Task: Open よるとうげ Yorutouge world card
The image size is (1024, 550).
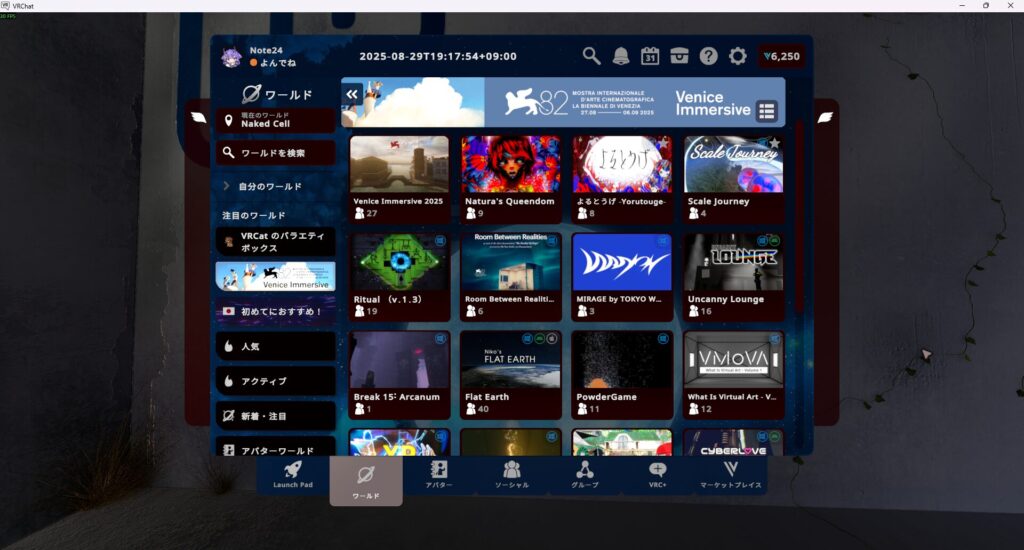Action: coord(622,179)
